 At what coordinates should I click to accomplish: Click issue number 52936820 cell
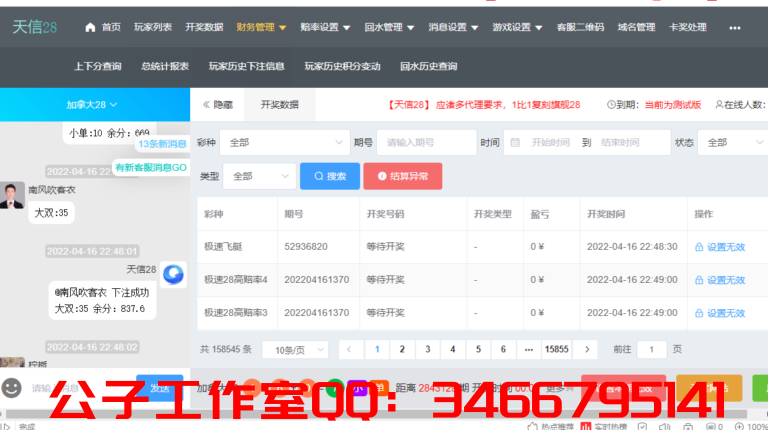click(x=306, y=246)
